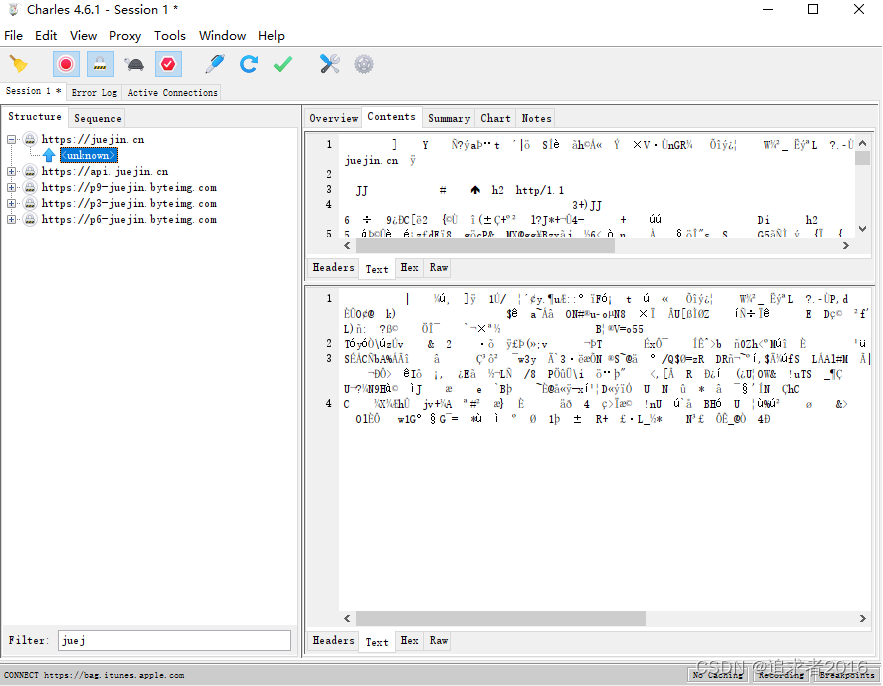Select response pane Raw tab

pos(439,640)
